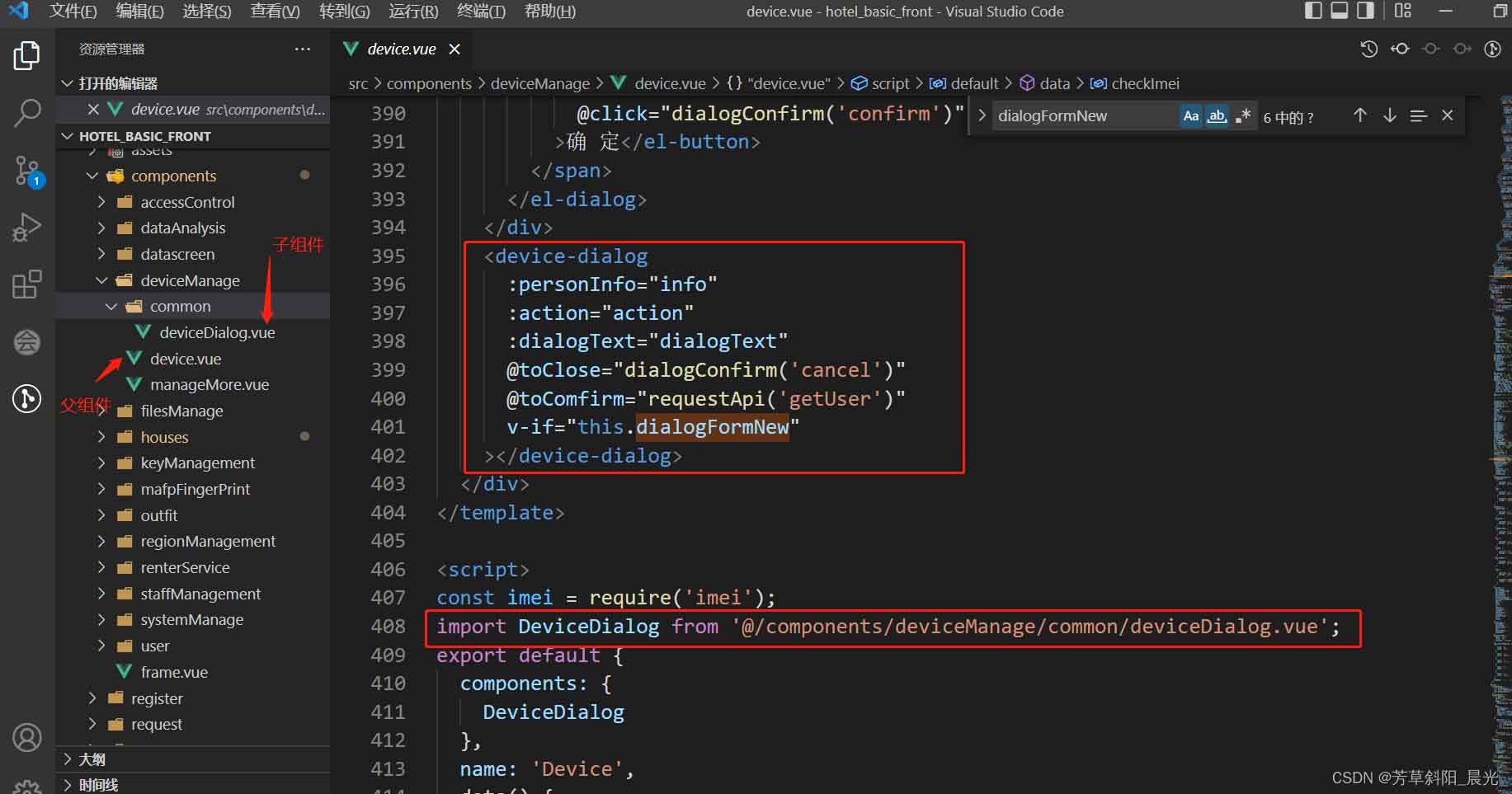Collapse the common folder
The width and height of the screenshot is (1512, 794).
pyautogui.click(x=111, y=306)
